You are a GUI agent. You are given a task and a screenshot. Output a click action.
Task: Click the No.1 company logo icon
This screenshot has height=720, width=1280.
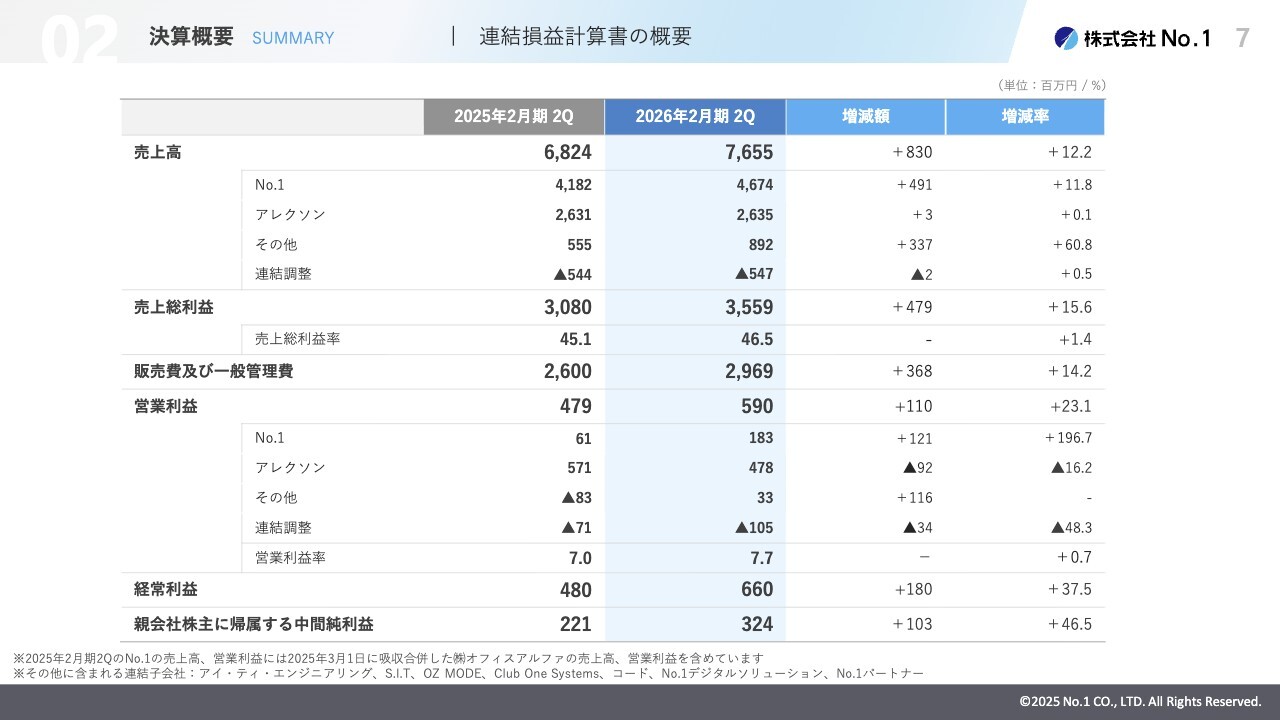(1066, 38)
